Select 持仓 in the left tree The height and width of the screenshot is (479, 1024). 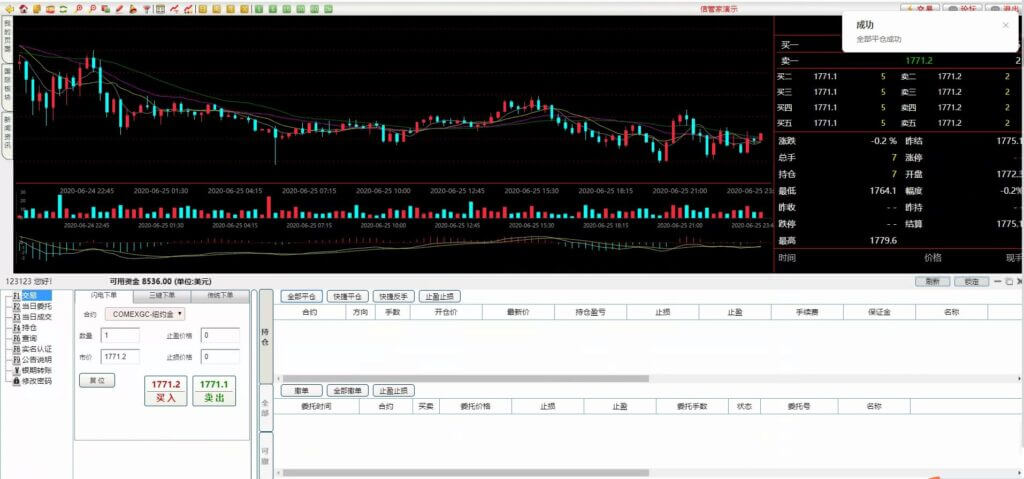(29, 327)
